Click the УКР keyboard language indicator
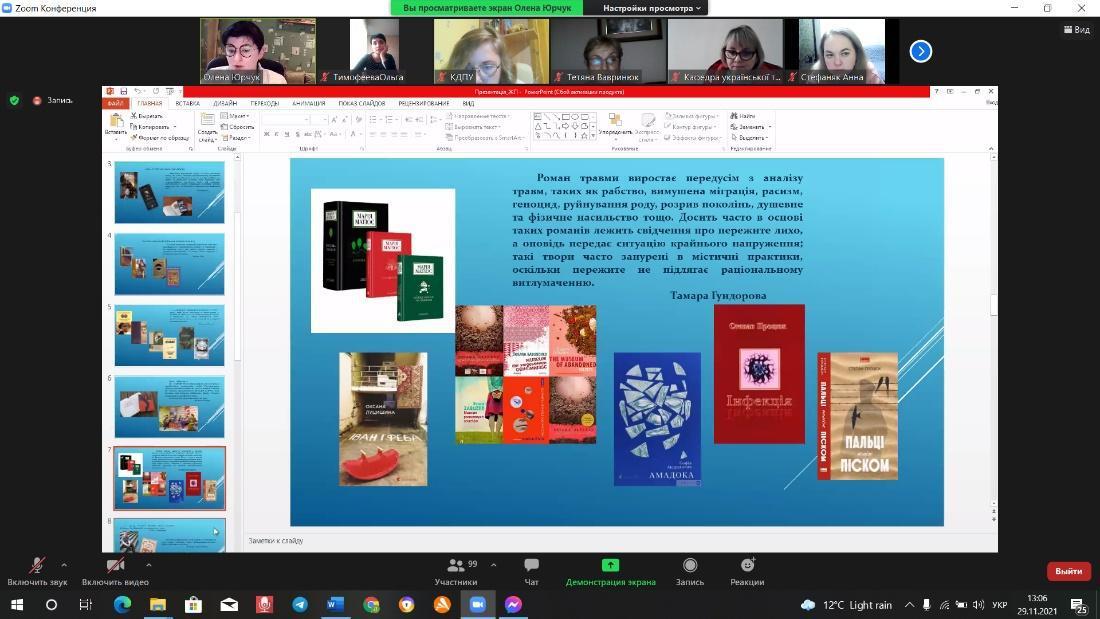This screenshot has height=619, width=1100. [x=999, y=605]
